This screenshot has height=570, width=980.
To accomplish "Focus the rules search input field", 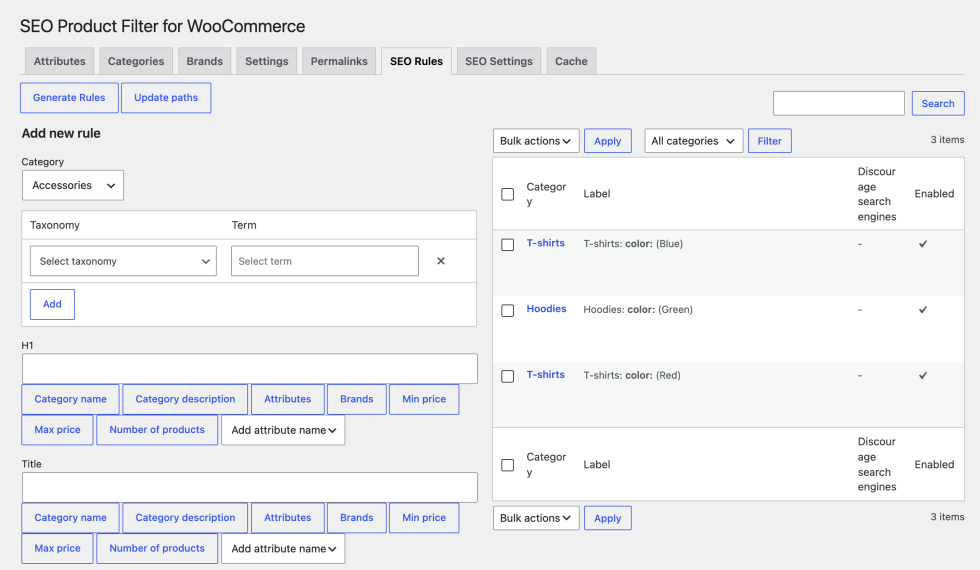I will coord(838,103).
